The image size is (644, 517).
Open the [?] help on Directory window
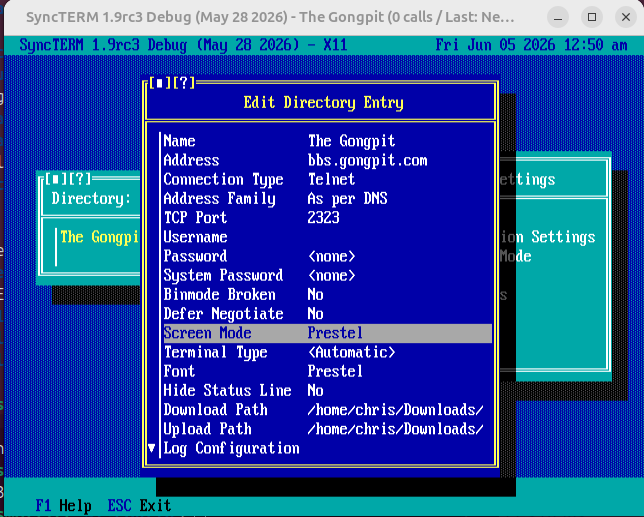click(x=79, y=179)
